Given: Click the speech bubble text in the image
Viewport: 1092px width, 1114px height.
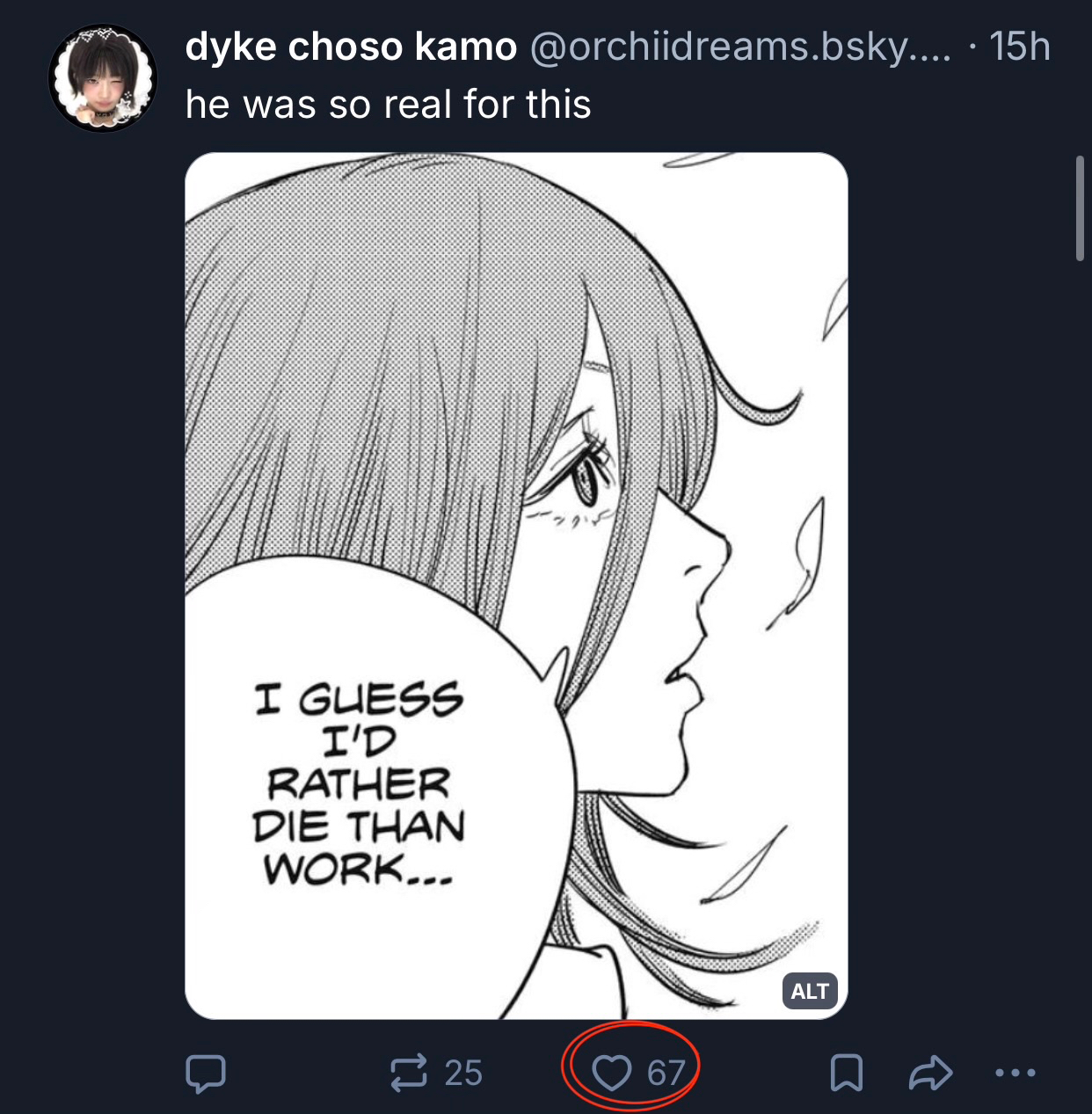Looking at the screenshot, I should point(359,784).
